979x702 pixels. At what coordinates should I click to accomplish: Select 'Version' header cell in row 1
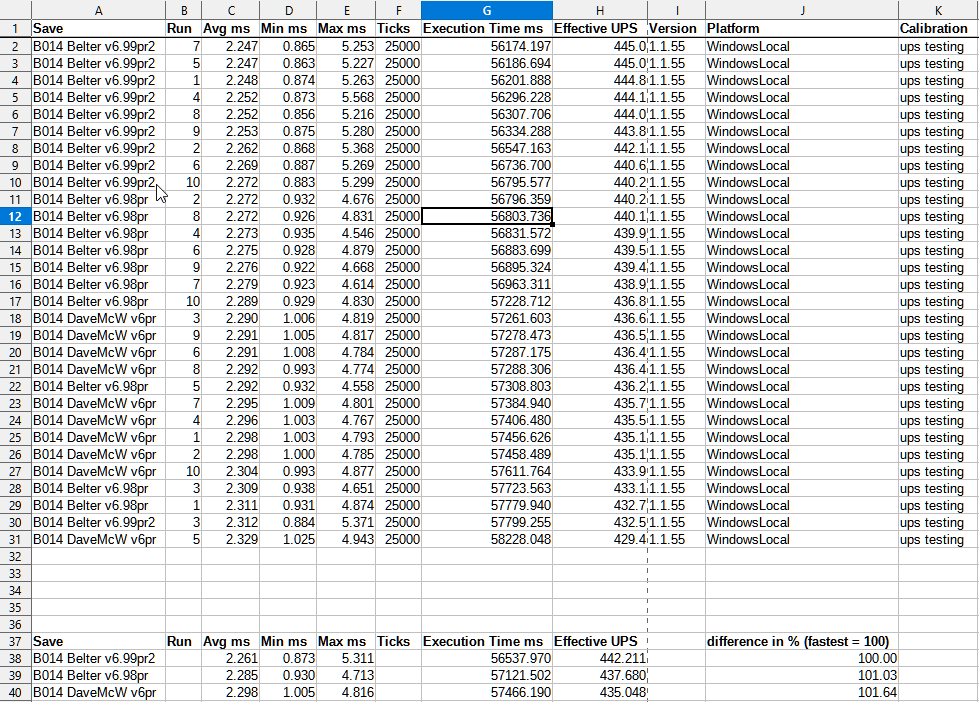coord(673,29)
